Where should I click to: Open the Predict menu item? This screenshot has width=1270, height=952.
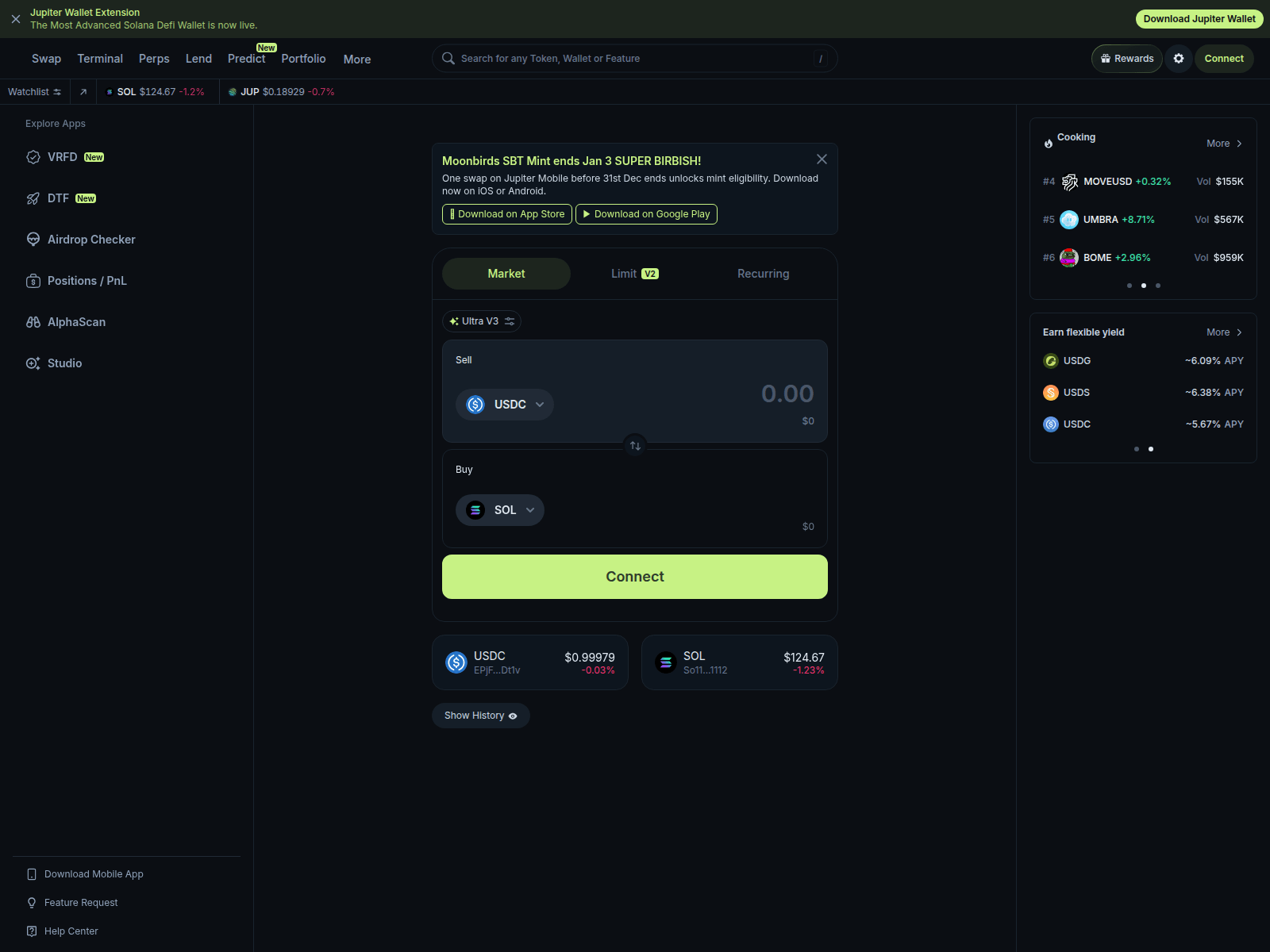(247, 59)
